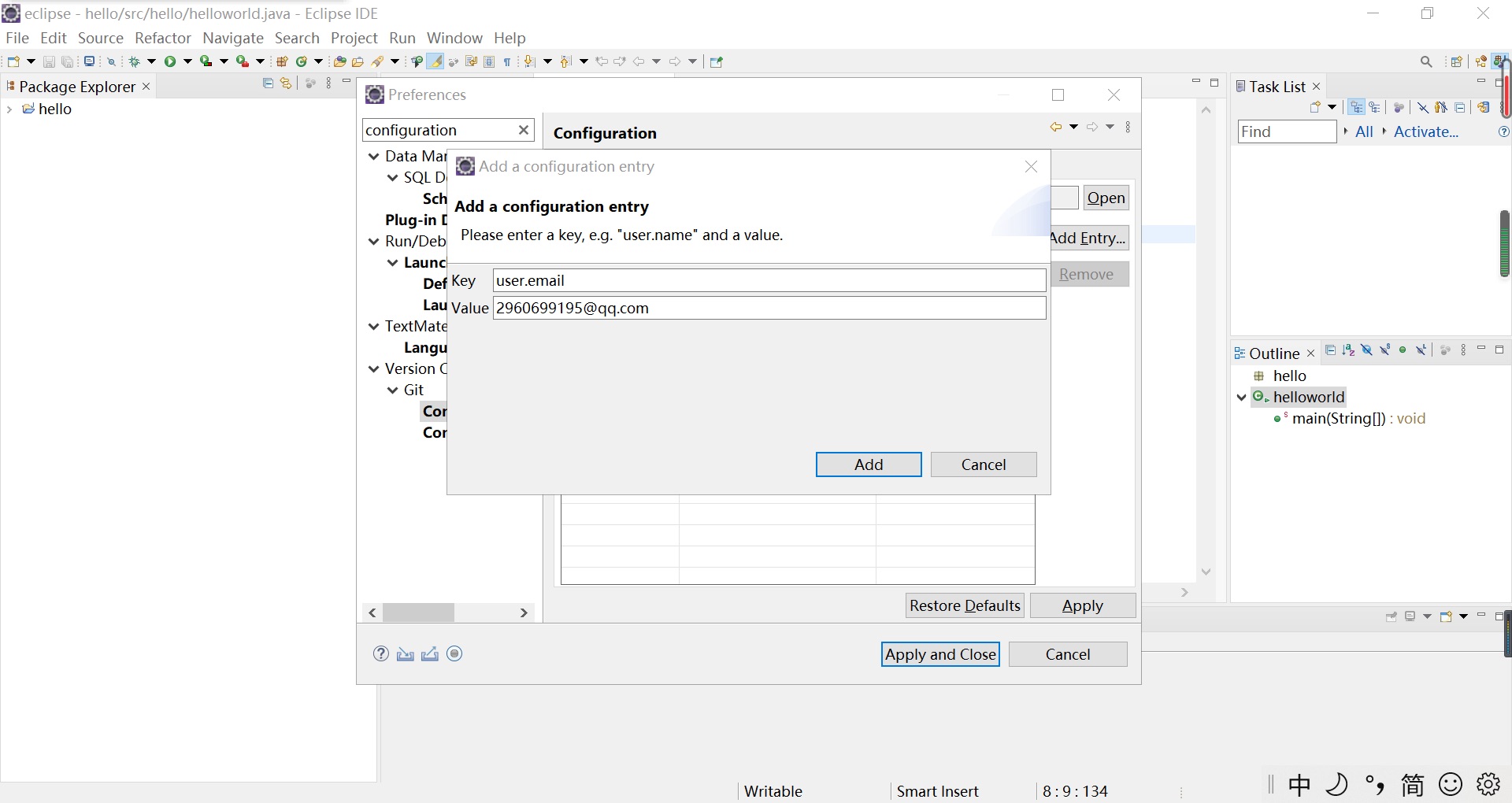Click the New Java Package toolbar icon
Viewport: 1512px width, 803px height.
pos(282,61)
